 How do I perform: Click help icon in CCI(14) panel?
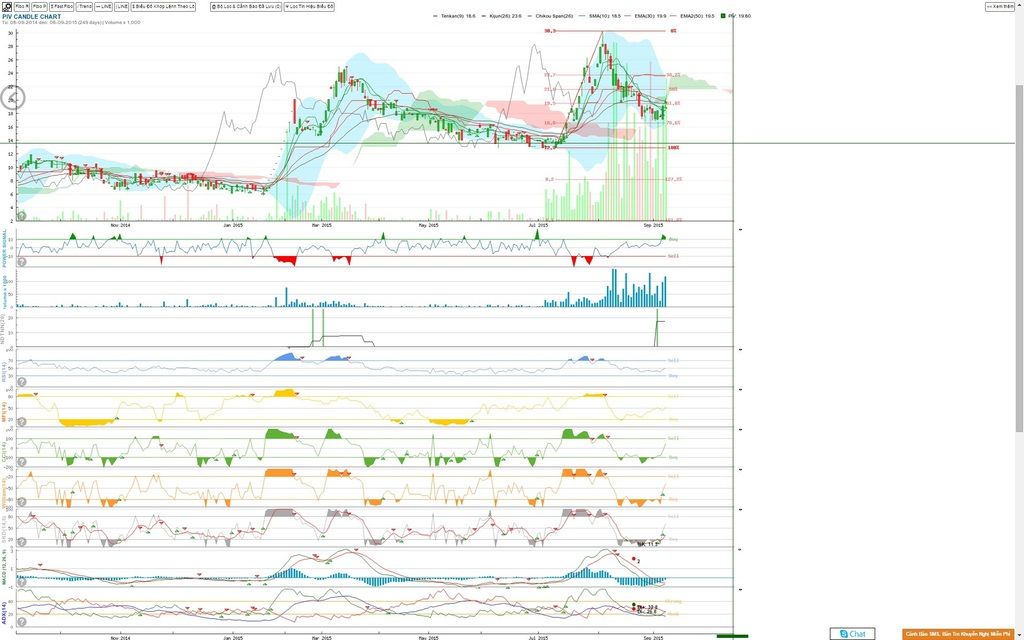tap(22, 462)
